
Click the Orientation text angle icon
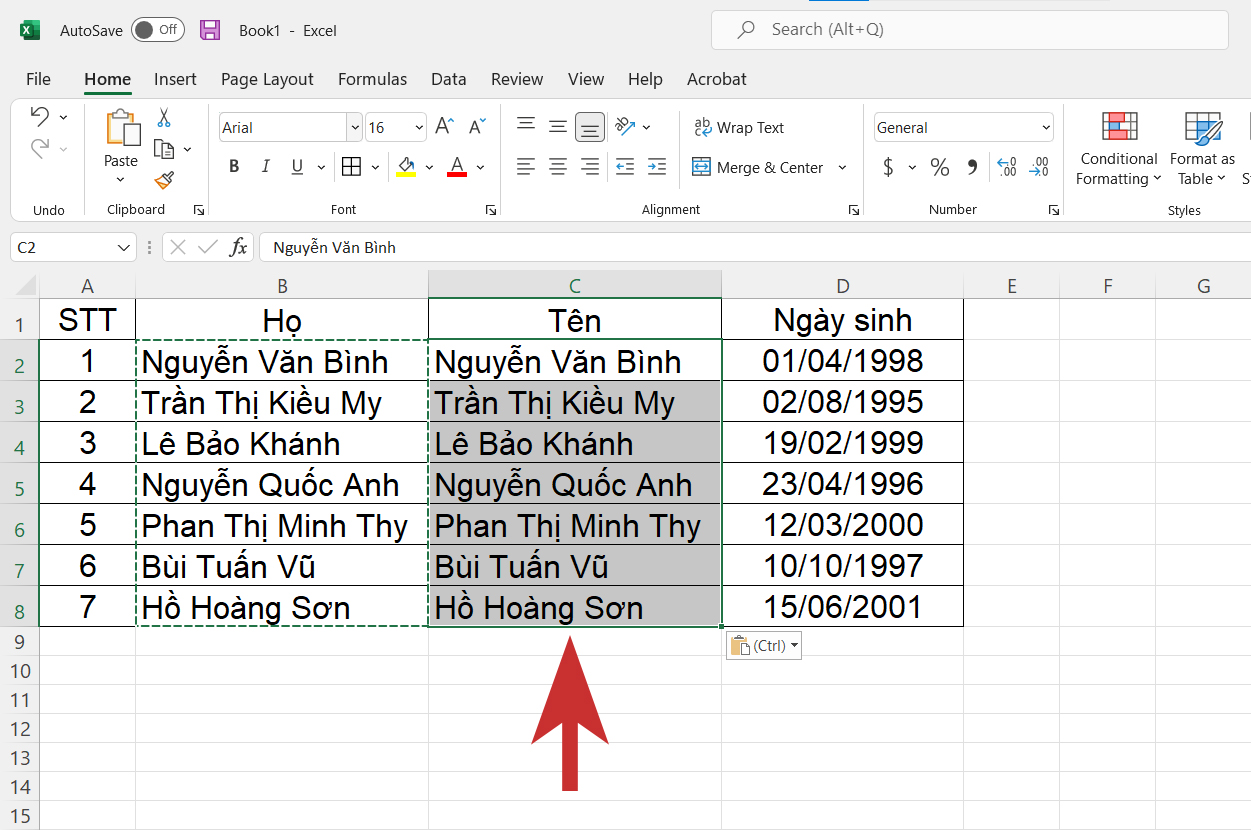[626, 127]
